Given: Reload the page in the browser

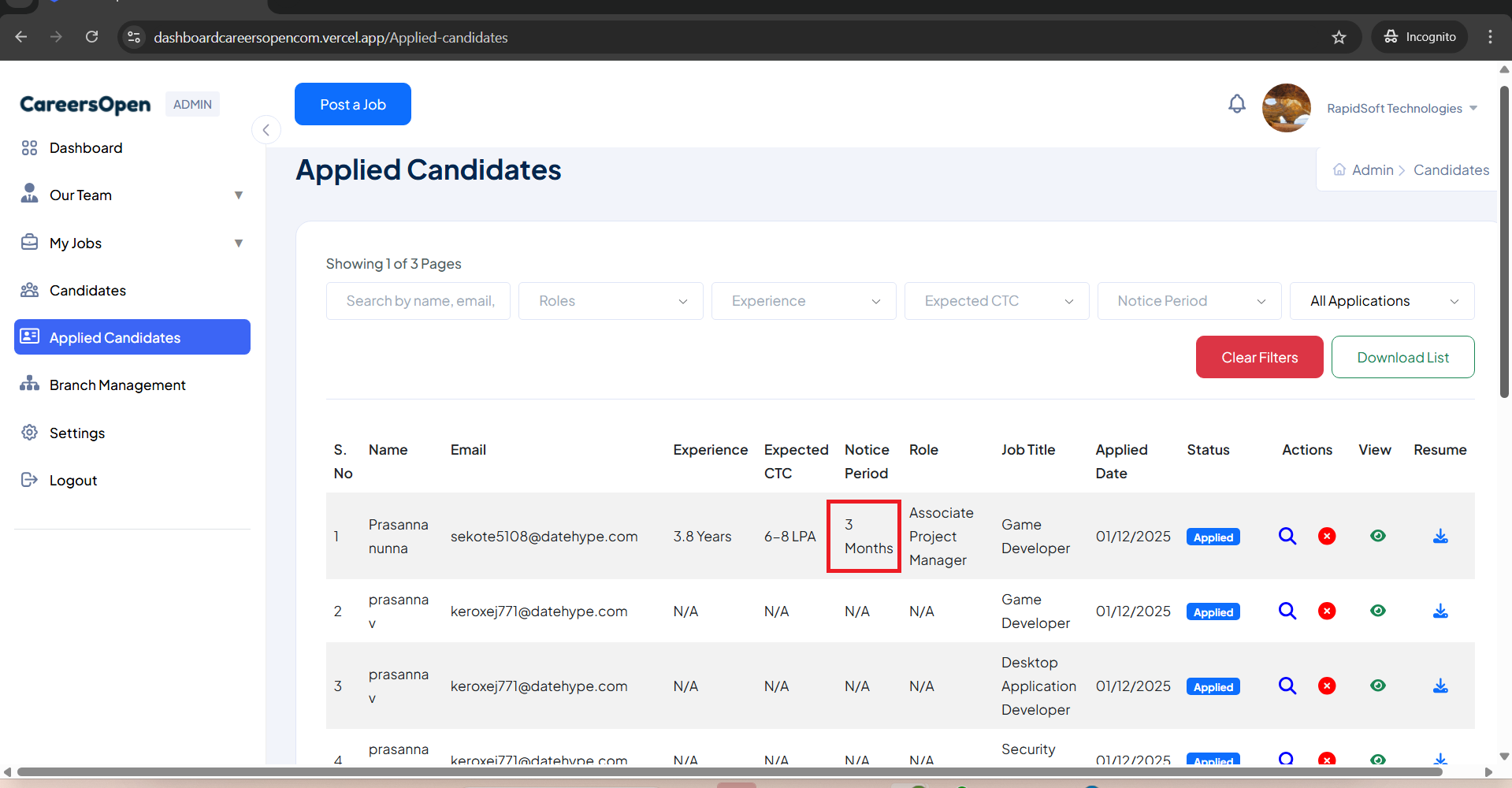Looking at the screenshot, I should pos(92,37).
